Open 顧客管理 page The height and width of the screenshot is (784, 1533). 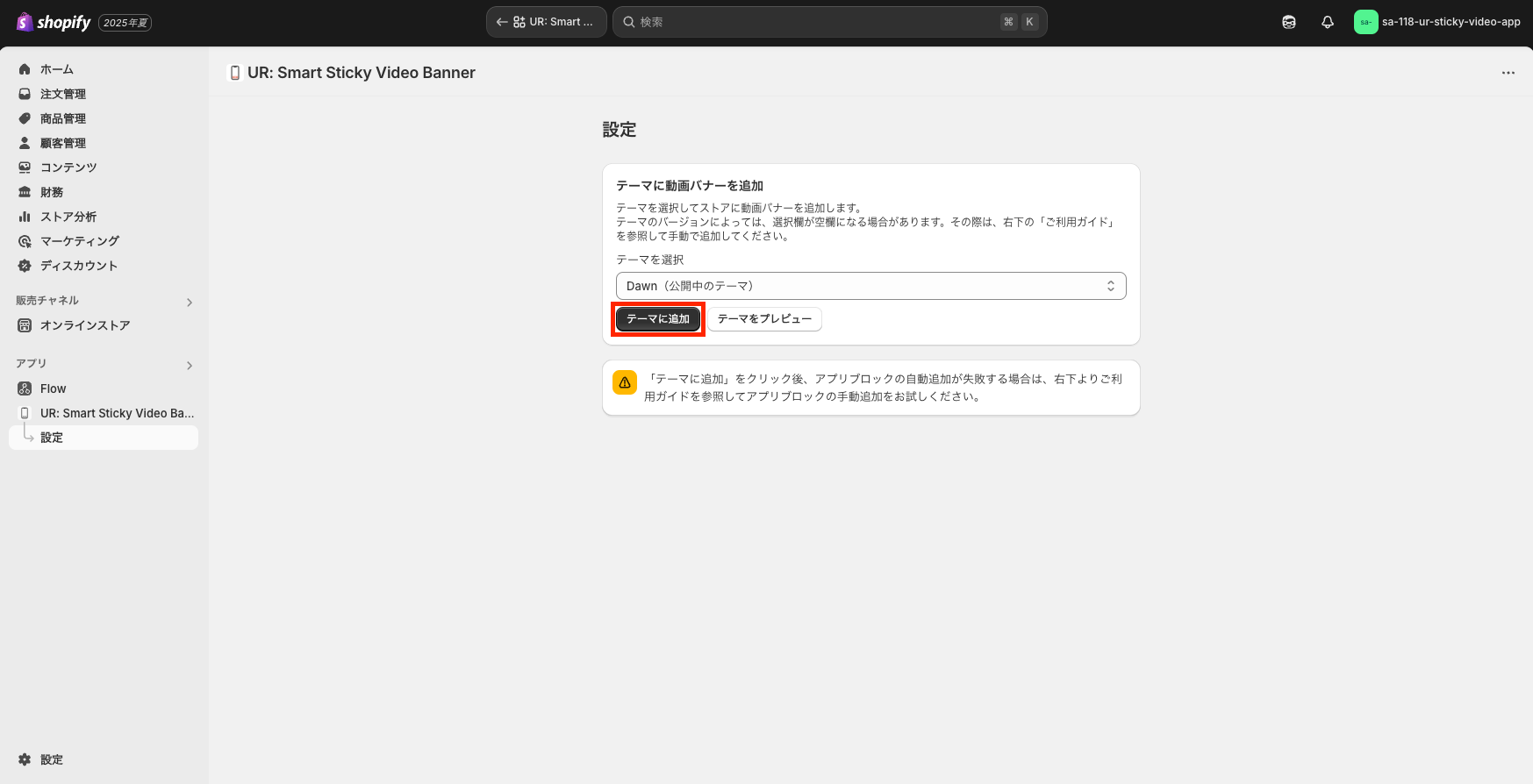(104, 143)
